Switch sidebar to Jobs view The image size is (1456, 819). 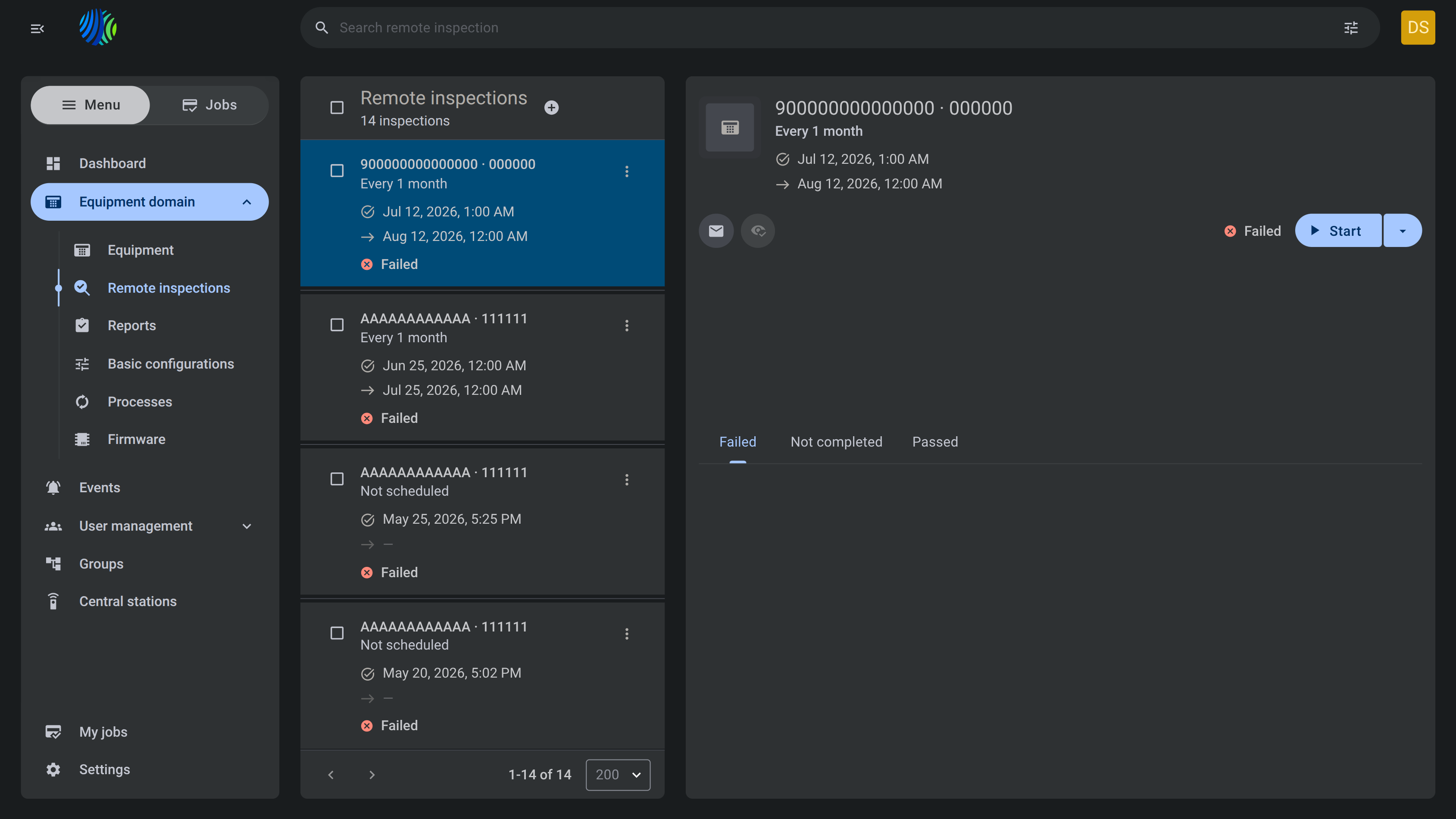click(x=209, y=105)
